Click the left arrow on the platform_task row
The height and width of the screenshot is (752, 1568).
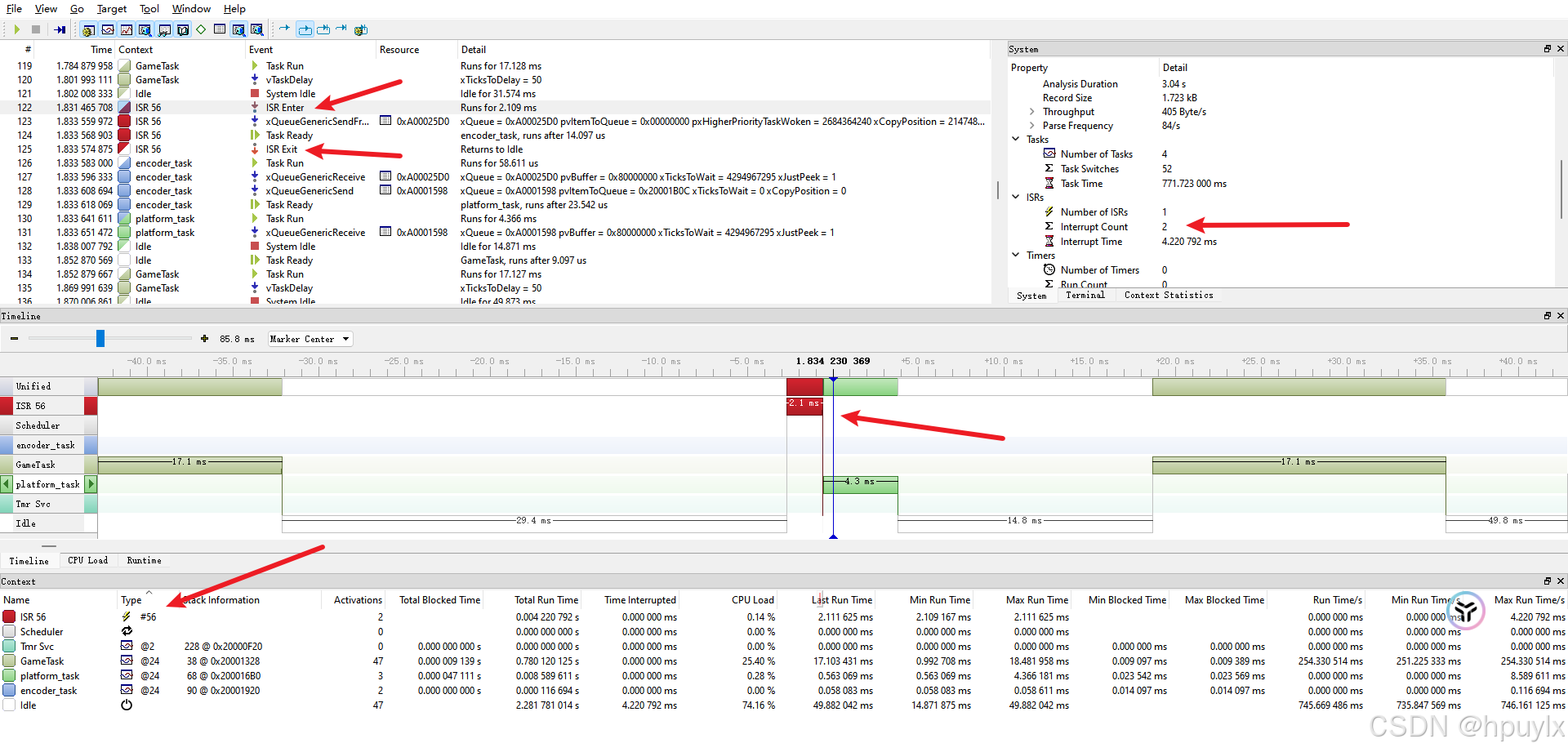click(6, 483)
